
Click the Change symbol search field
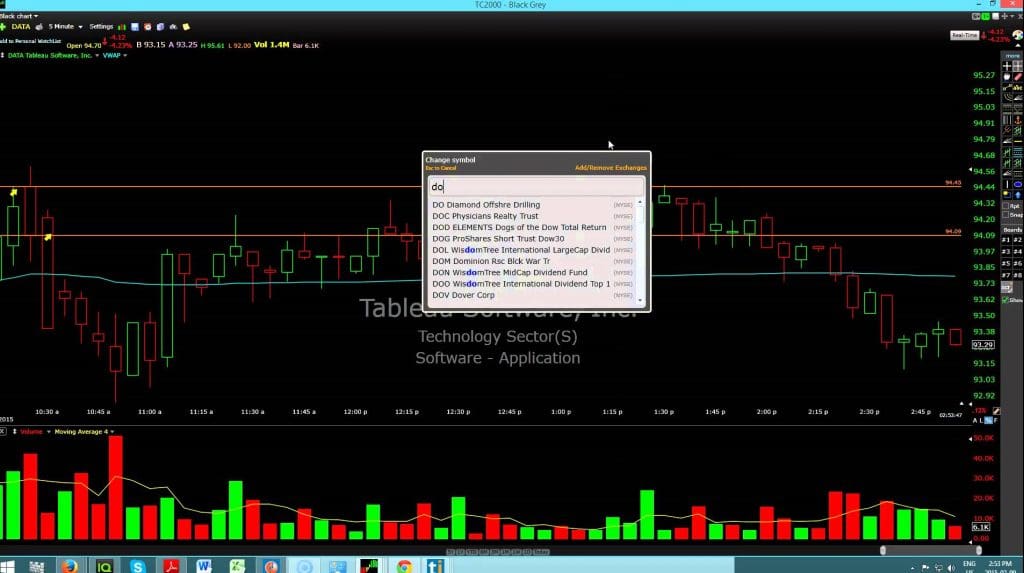point(536,187)
